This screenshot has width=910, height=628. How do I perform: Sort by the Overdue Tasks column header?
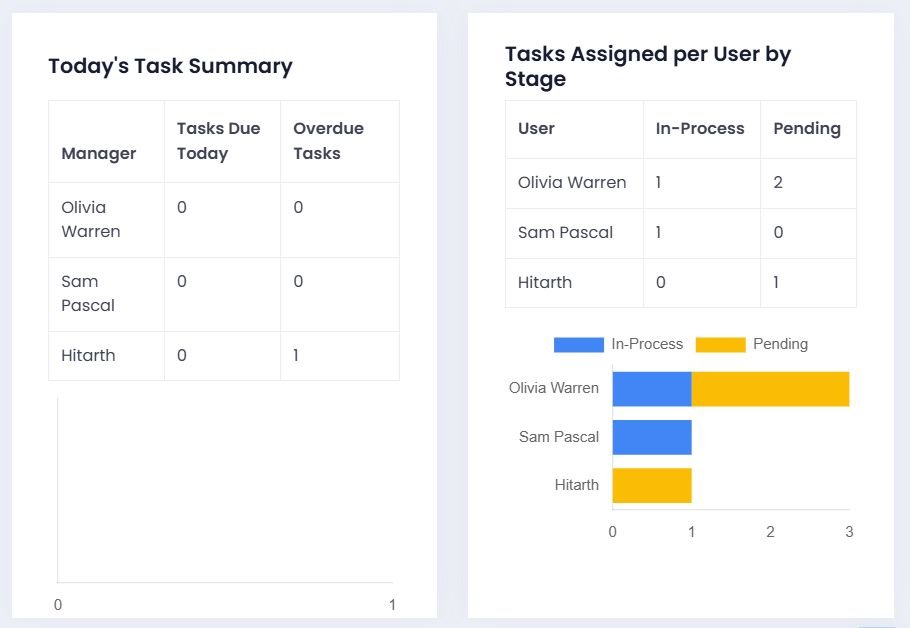point(328,141)
